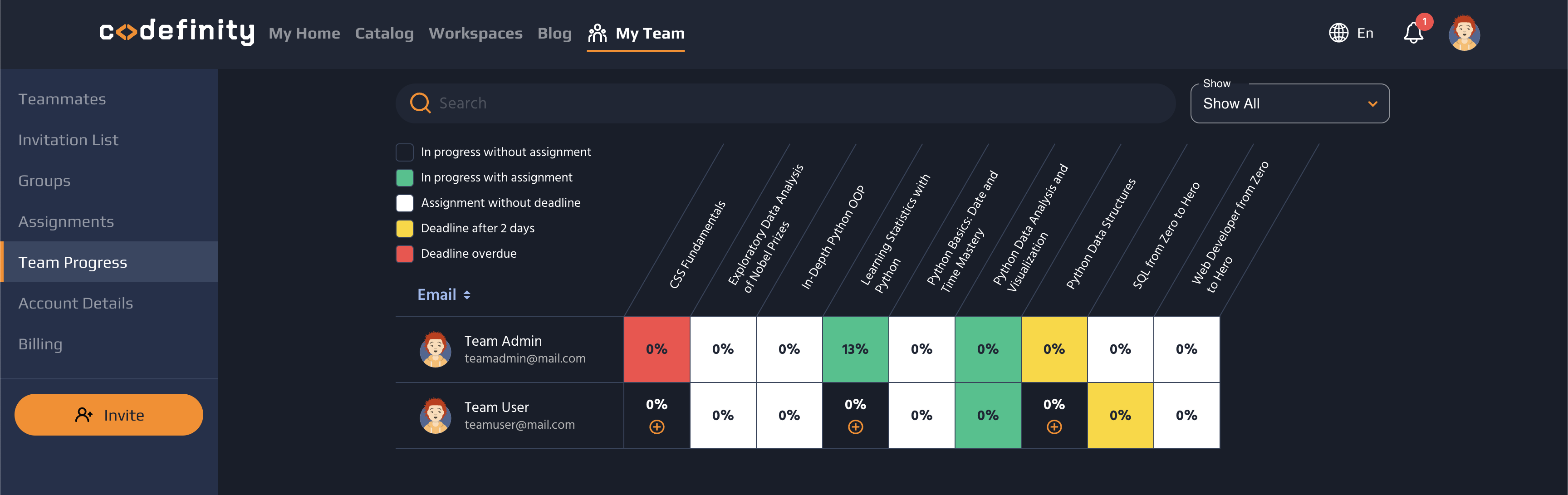Add assignment for Team User Learning Statistics
This screenshot has width=1568, height=495.
(x=855, y=427)
